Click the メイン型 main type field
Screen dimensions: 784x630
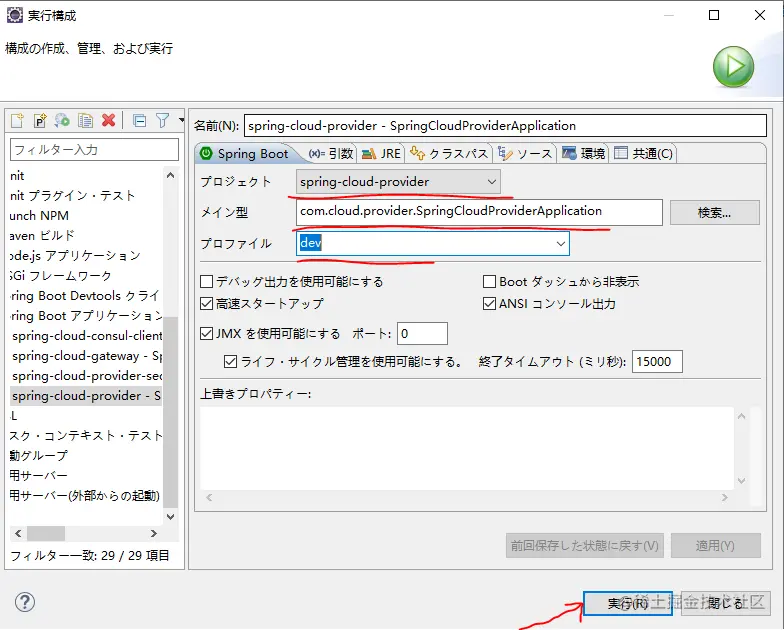479,212
